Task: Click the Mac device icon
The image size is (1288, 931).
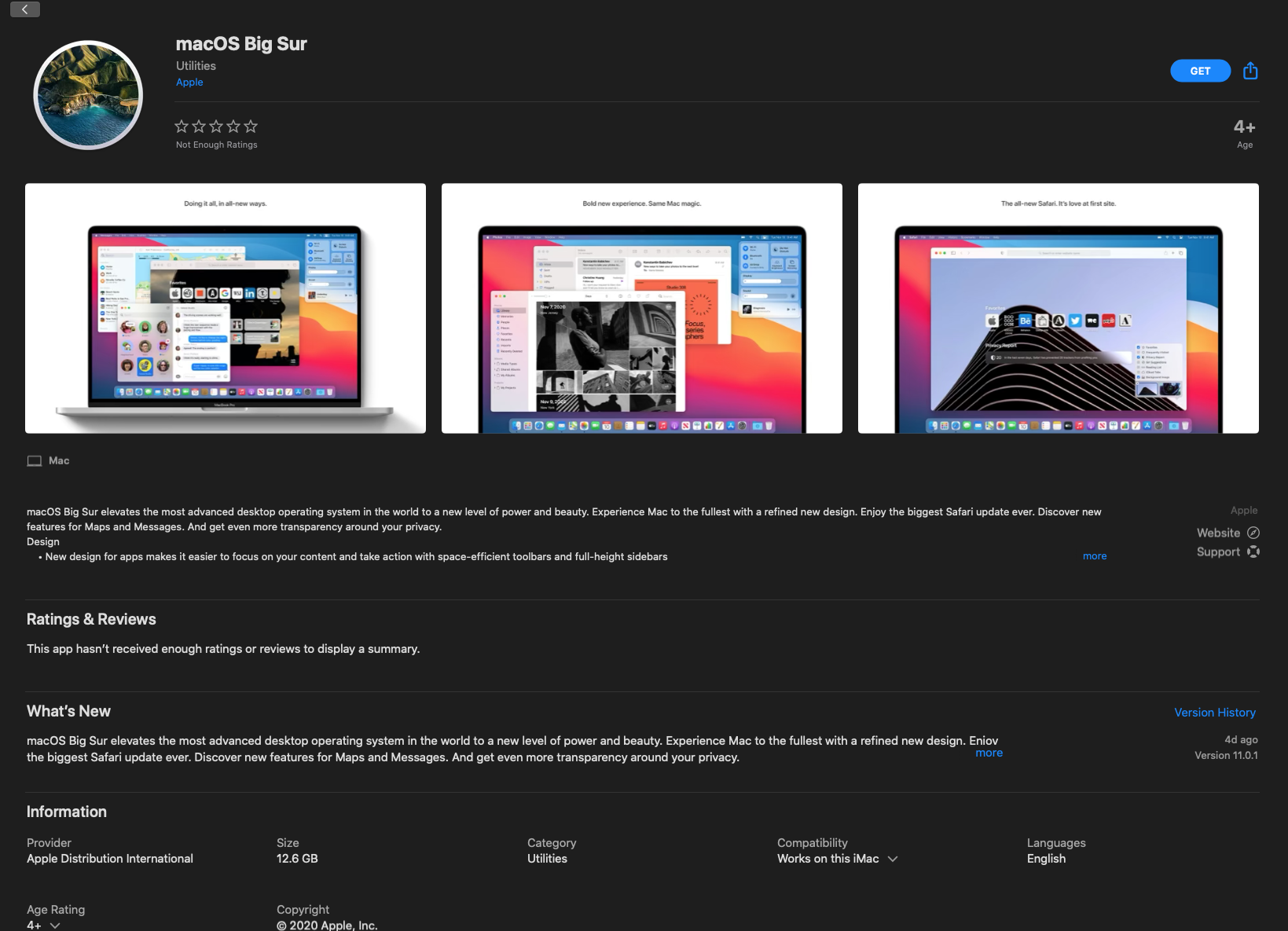Action: coord(35,461)
